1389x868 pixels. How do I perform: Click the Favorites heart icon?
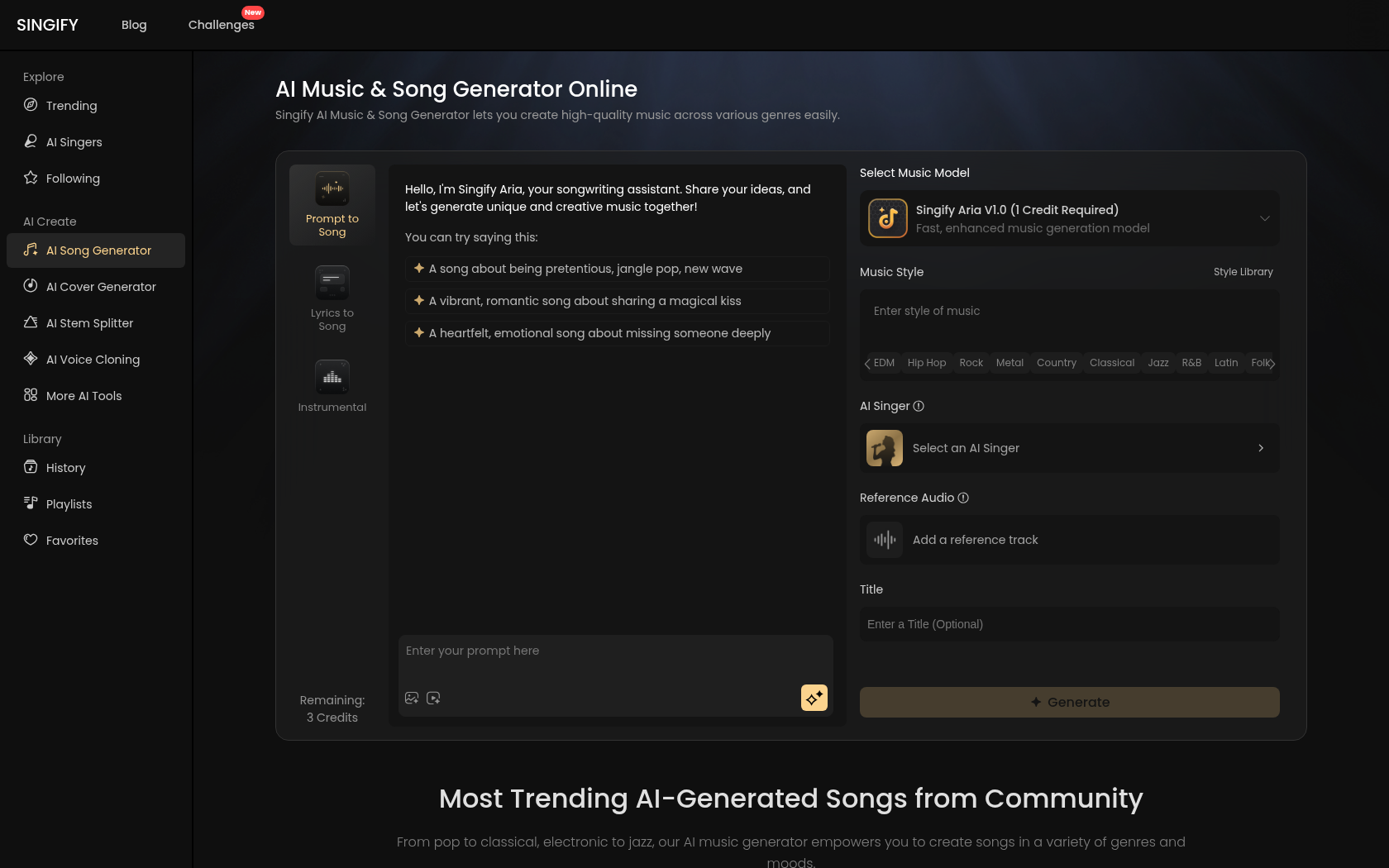pyautogui.click(x=31, y=540)
